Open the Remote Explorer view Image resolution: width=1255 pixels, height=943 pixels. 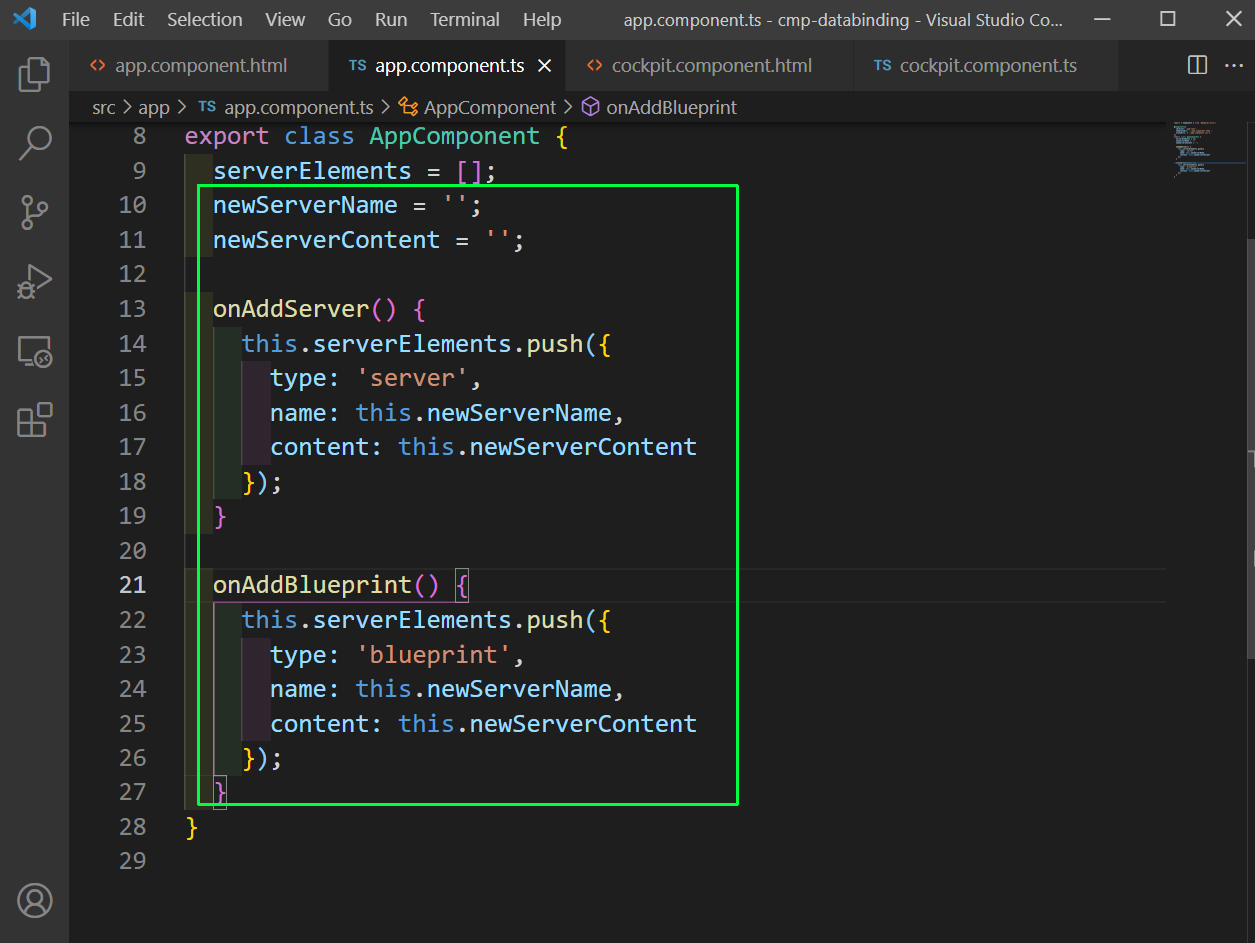34,351
